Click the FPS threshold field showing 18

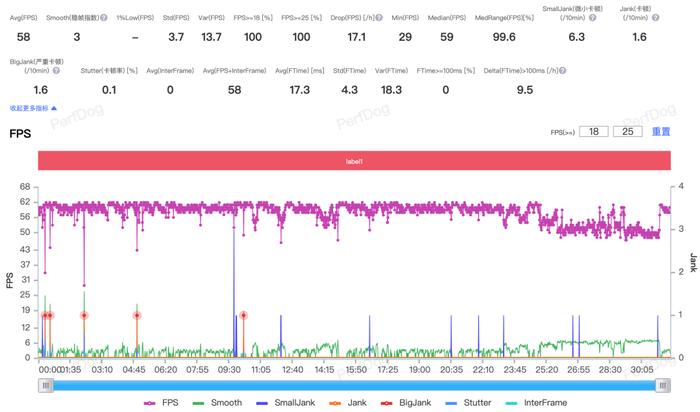click(594, 132)
